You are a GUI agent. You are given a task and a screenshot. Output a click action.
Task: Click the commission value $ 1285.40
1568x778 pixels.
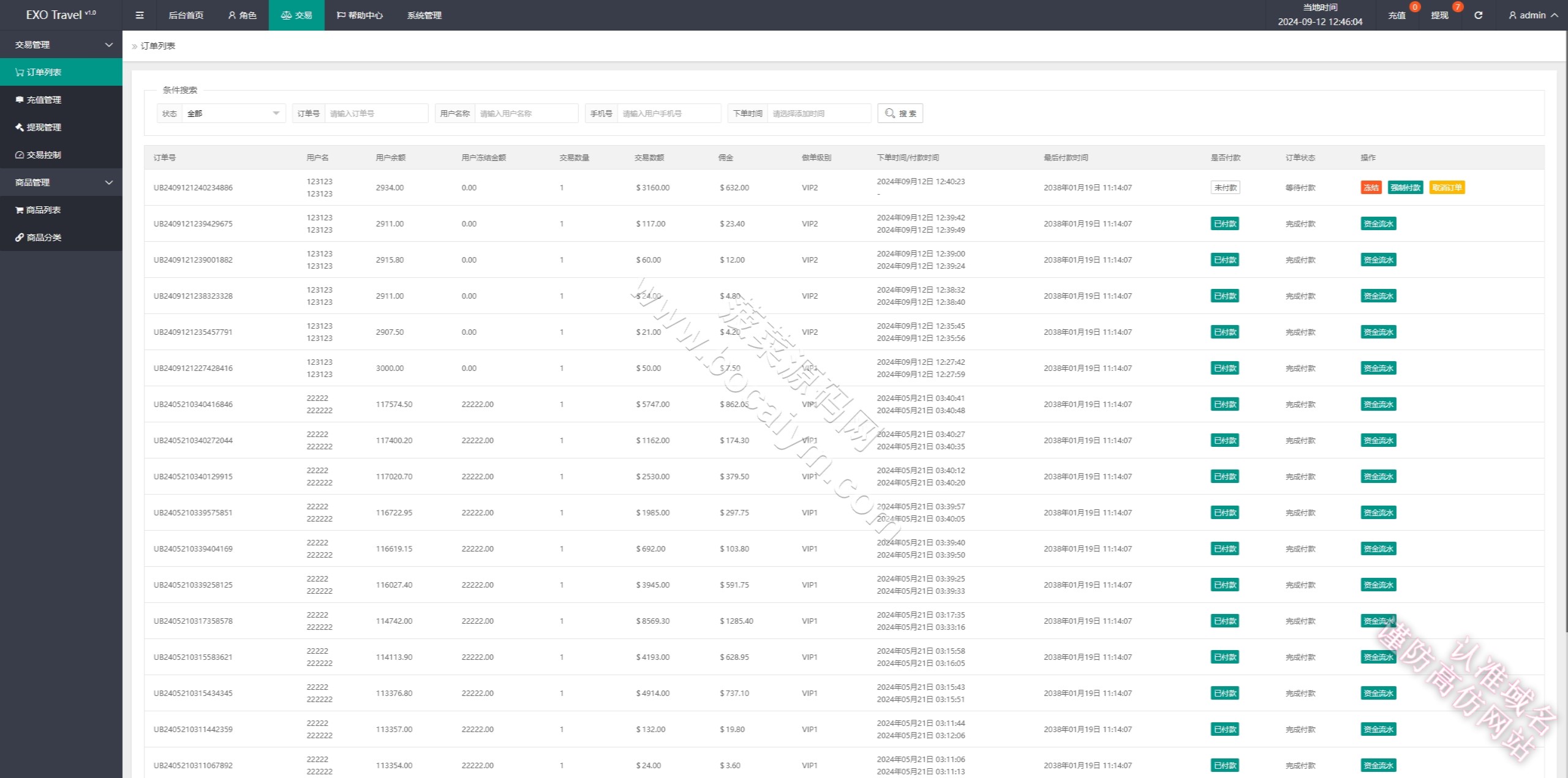coord(736,621)
